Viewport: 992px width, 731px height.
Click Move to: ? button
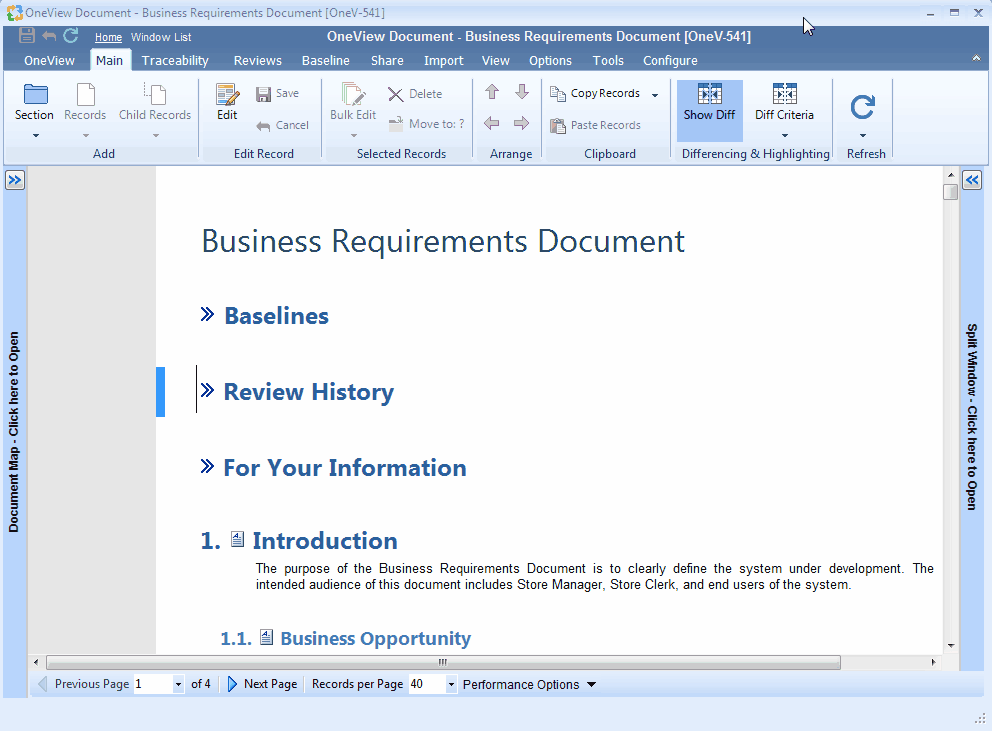[x=426, y=124]
